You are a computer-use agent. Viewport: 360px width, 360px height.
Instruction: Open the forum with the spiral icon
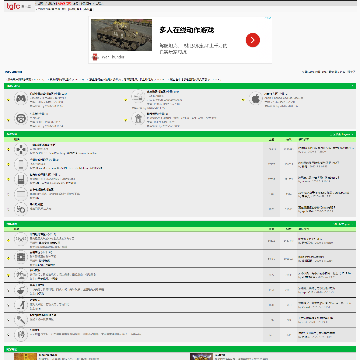pos(21,209)
